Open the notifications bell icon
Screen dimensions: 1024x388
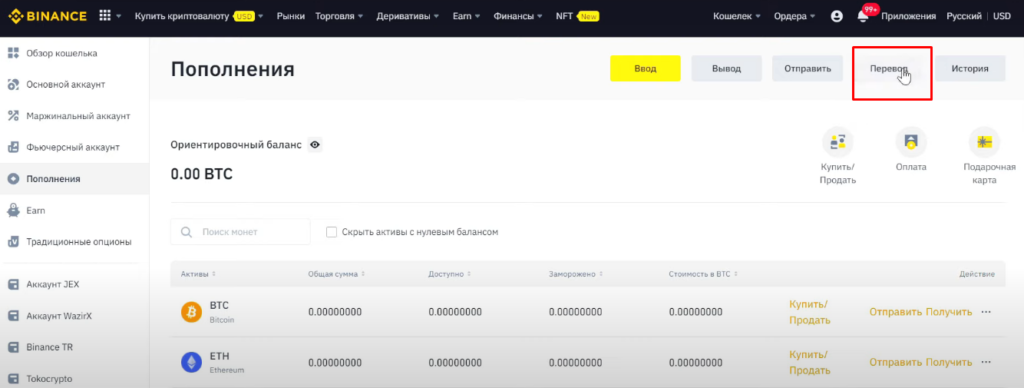pyautogui.click(x=863, y=17)
